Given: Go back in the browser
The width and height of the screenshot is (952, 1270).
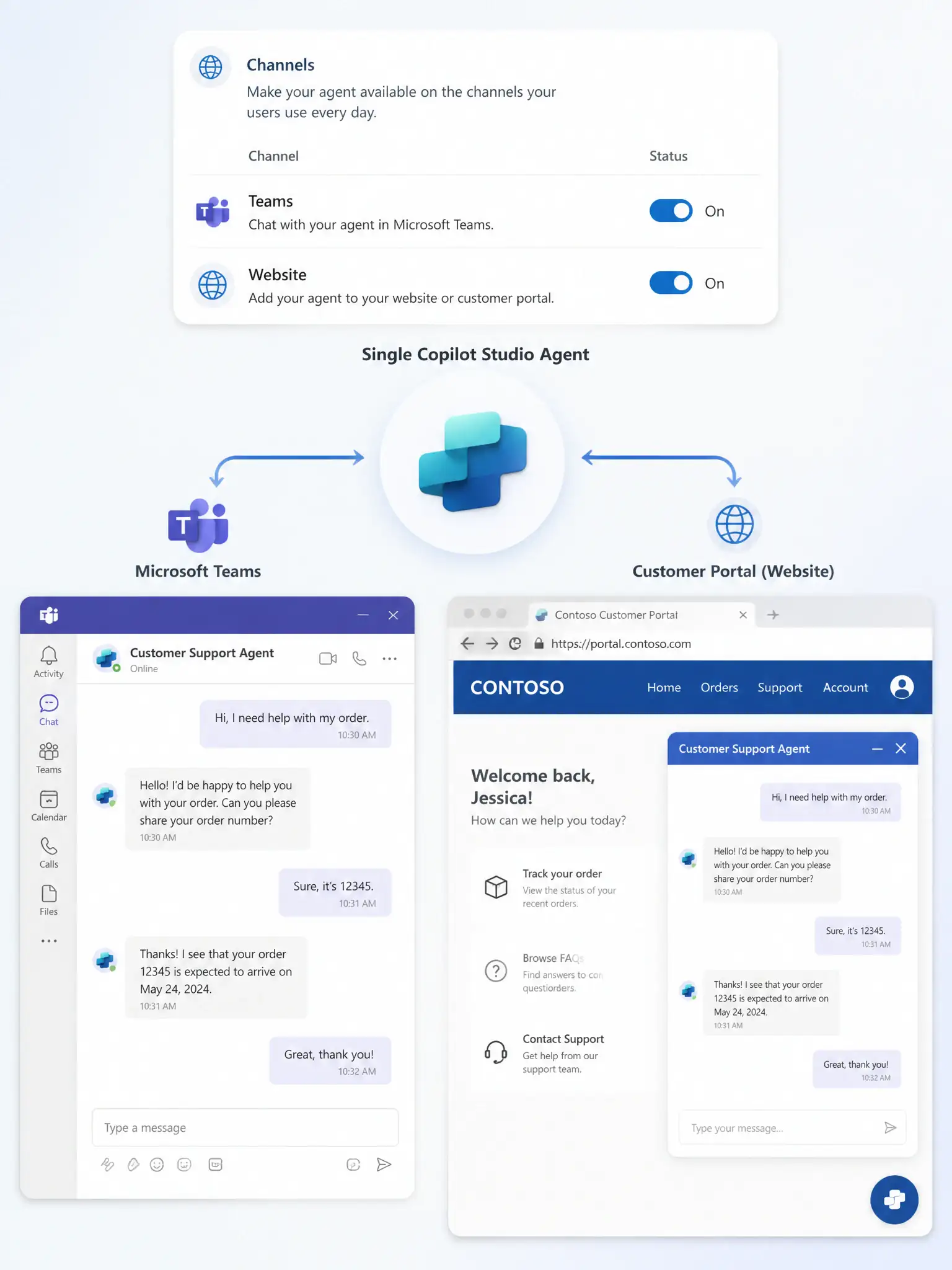Looking at the screenshot, I should 468,644.
